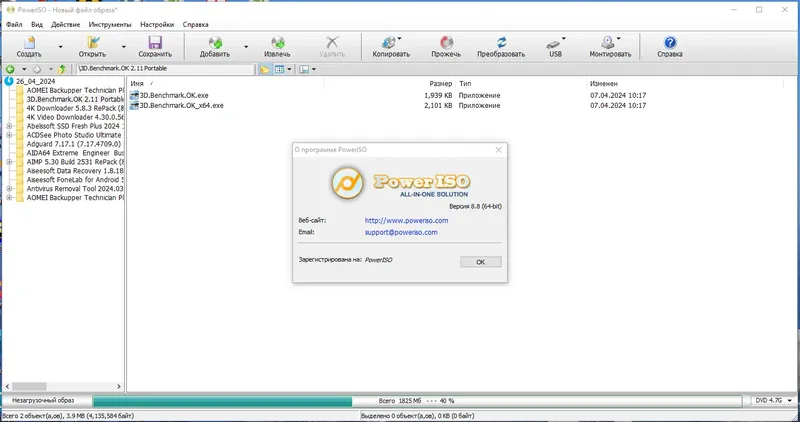This screenshot has height=422, width=800.
Task: Select Aiseesoft FoneLab for Android folder
Action: pyautogui.click(x=75, y=180)
